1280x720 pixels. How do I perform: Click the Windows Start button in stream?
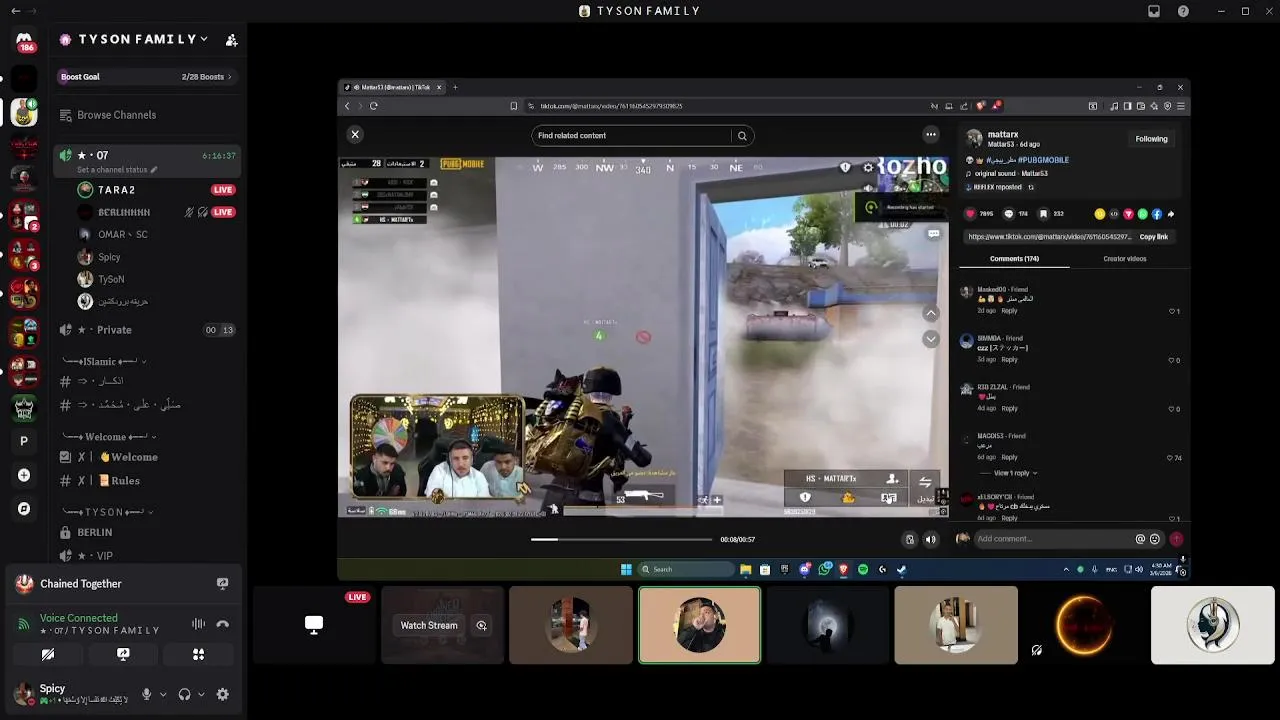click(626, 569)
